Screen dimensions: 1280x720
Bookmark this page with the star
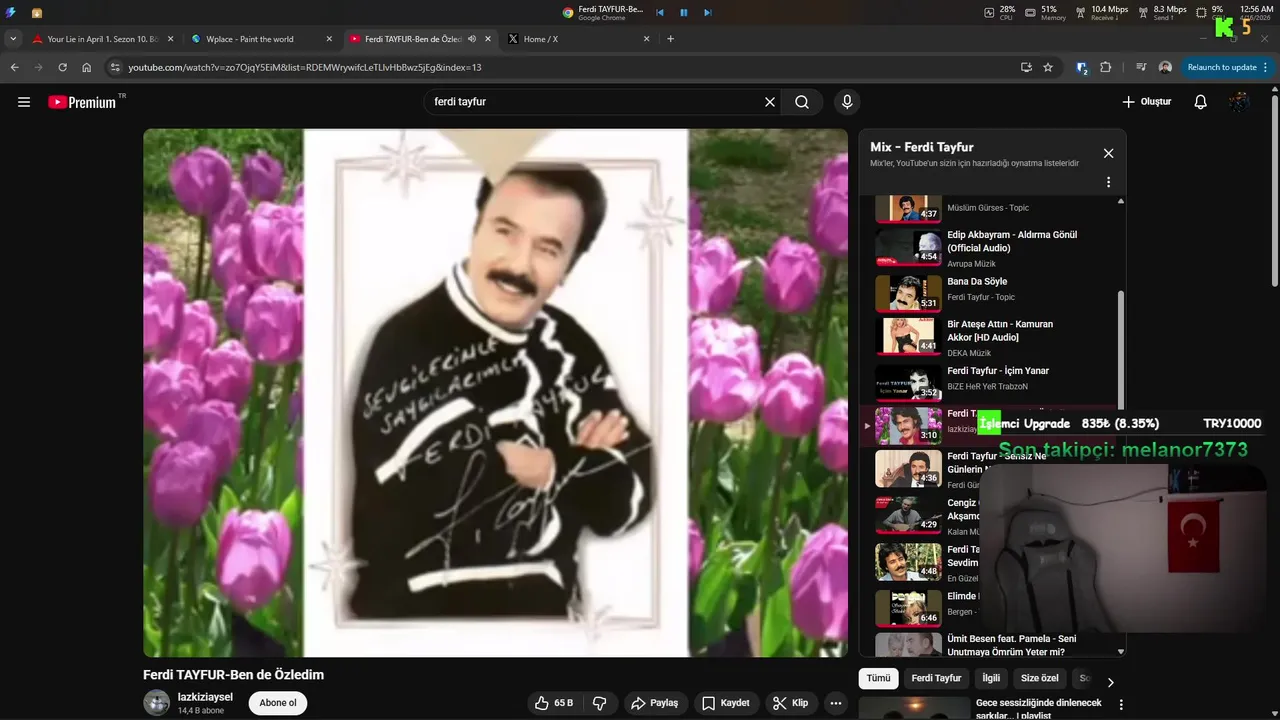tap(1048, 67)
